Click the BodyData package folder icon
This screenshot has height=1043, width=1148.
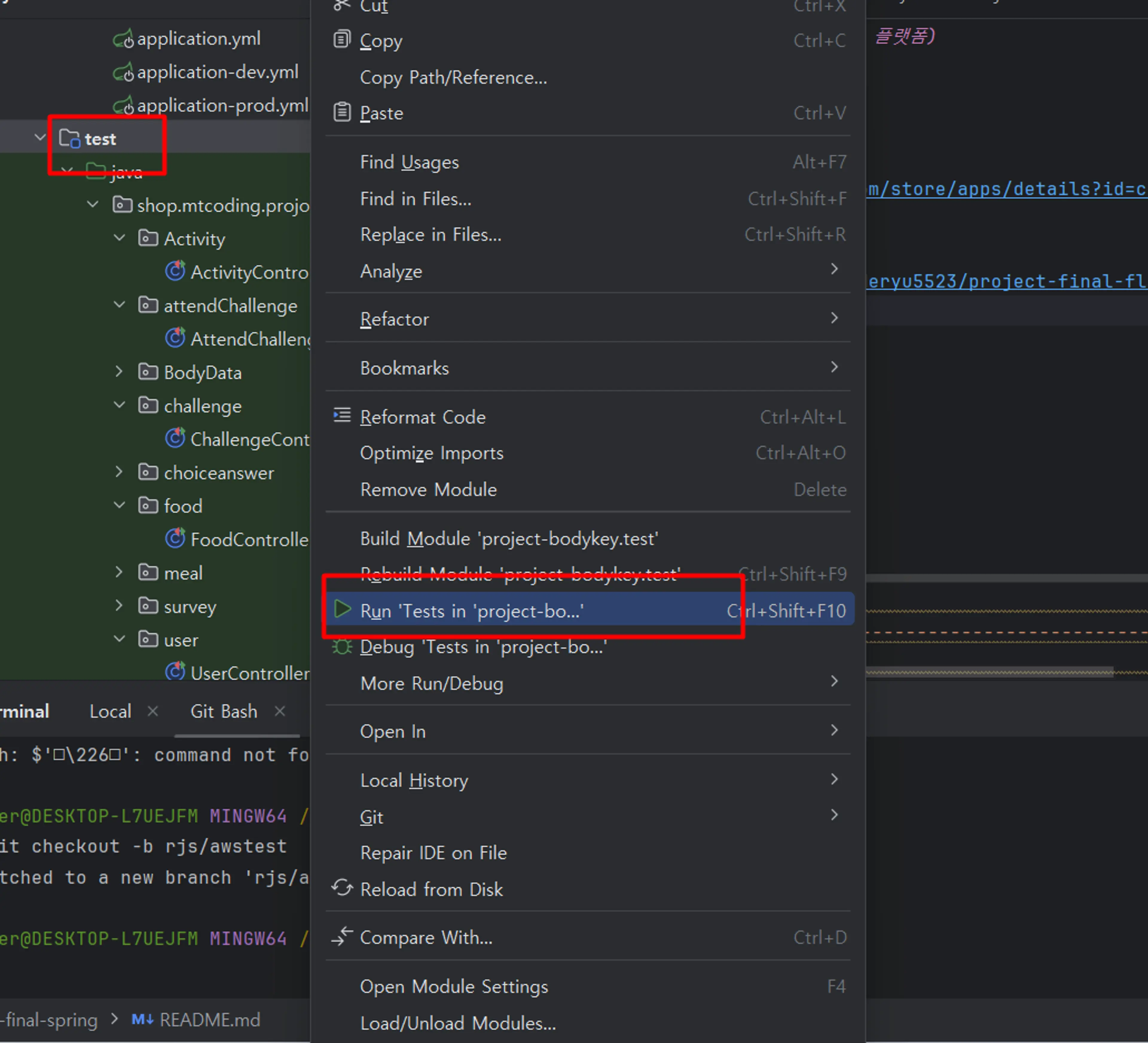[148, 372]
